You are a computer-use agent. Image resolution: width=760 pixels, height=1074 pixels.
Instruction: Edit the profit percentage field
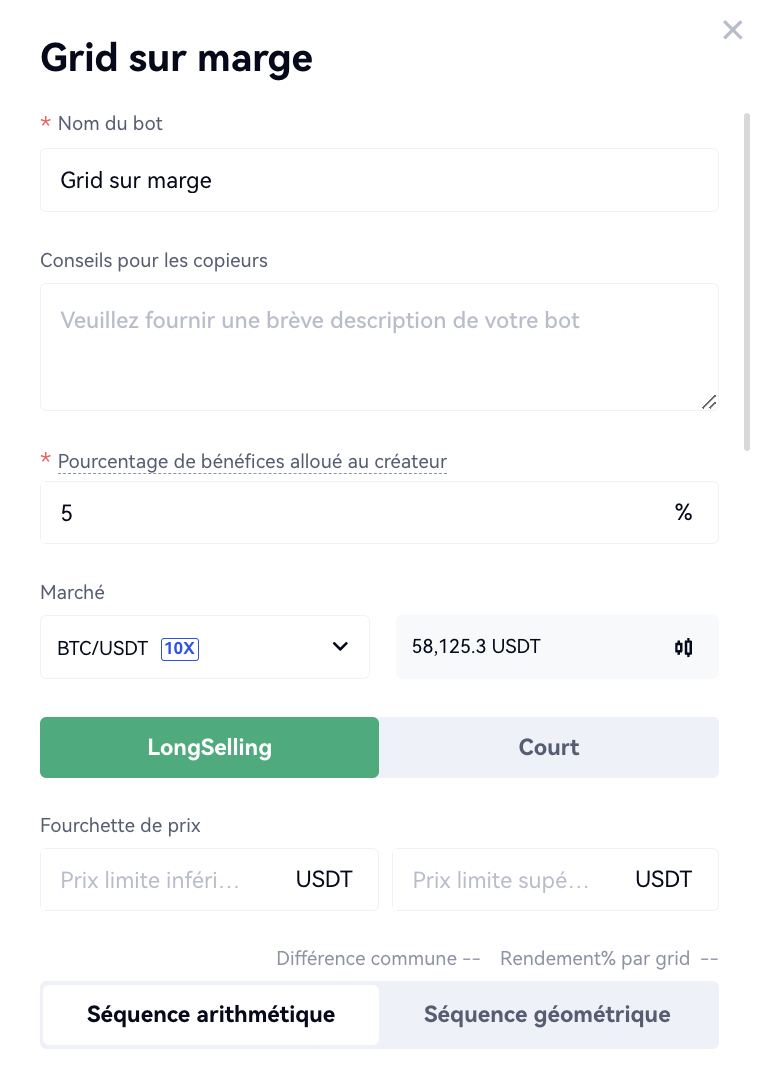350,513
